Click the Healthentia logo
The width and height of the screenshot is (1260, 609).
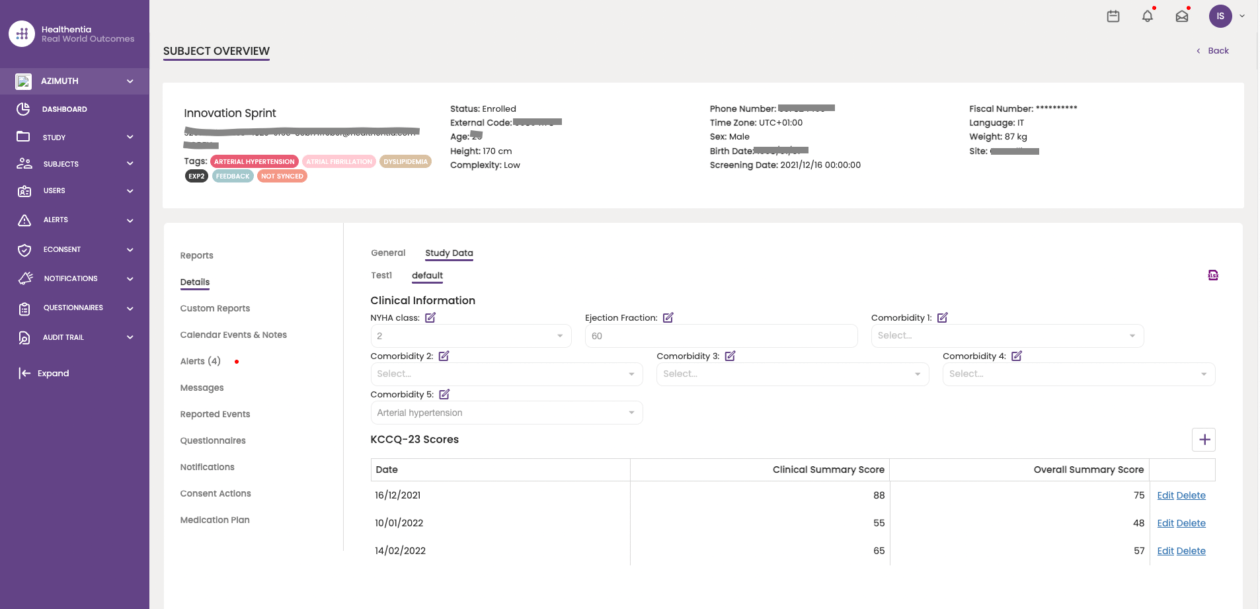22,33
